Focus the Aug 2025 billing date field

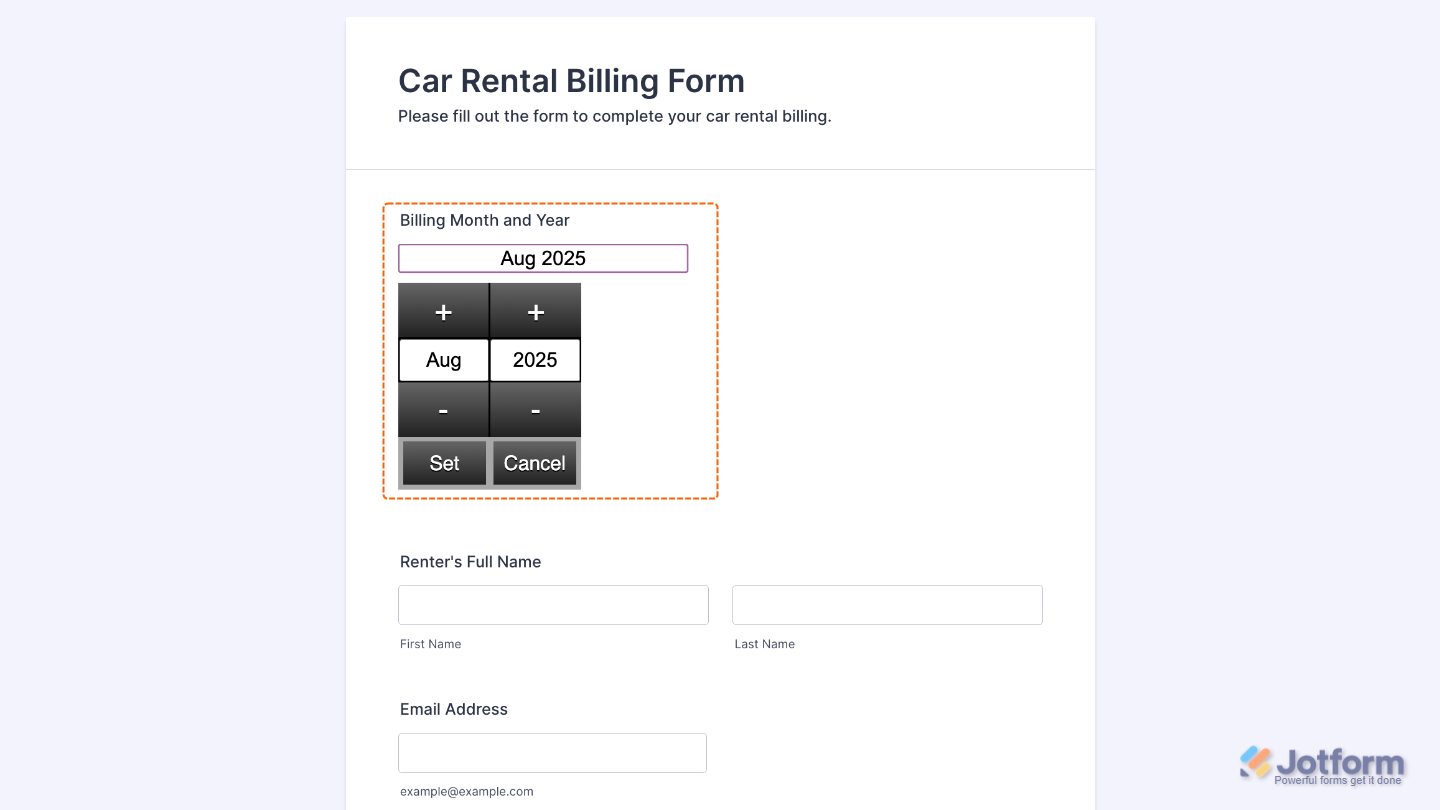pyautogui.click(x=543, y=258)
